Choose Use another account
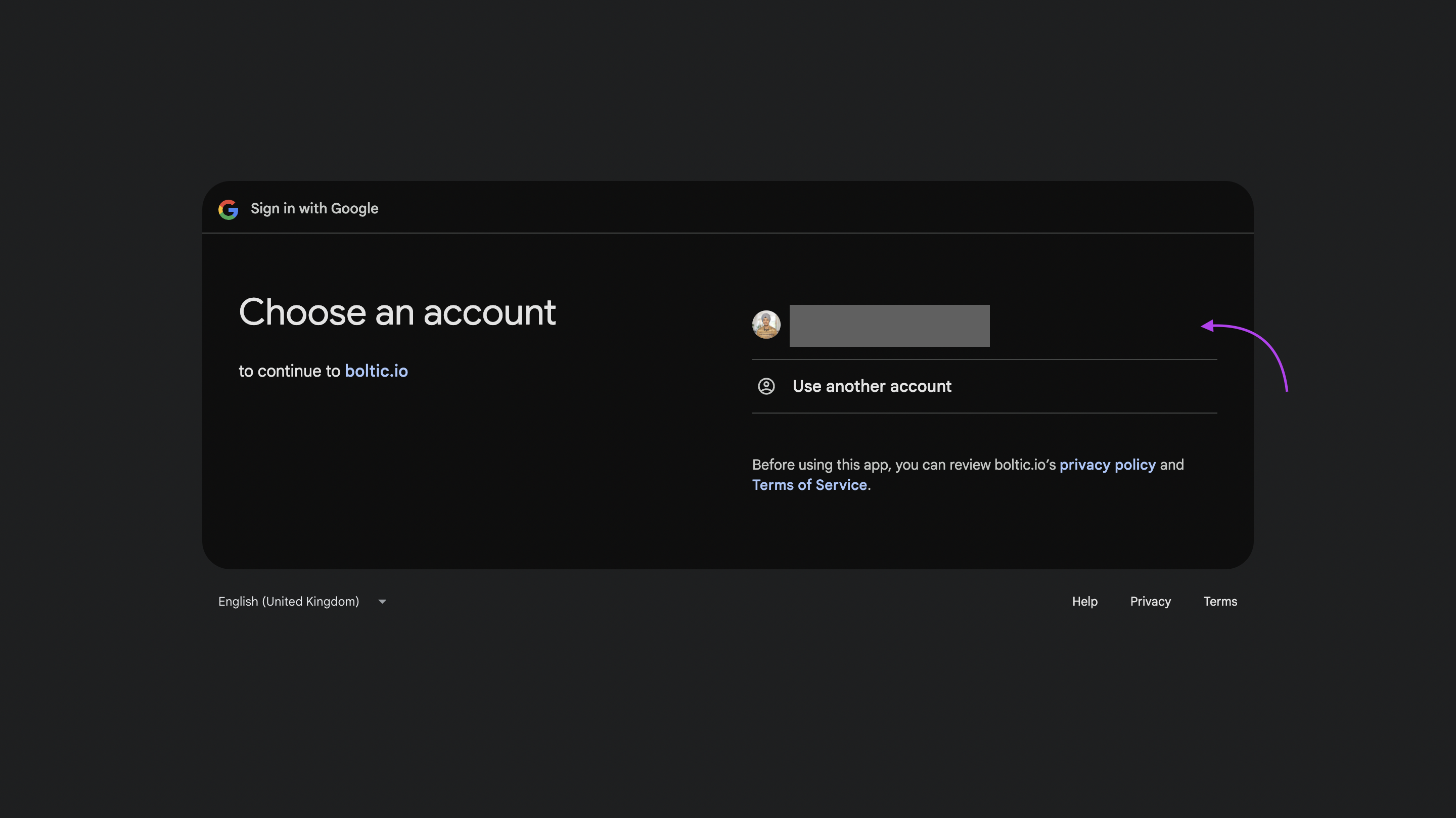The width and height of the screenshot is (1456, 818). (x=984, y=386)
